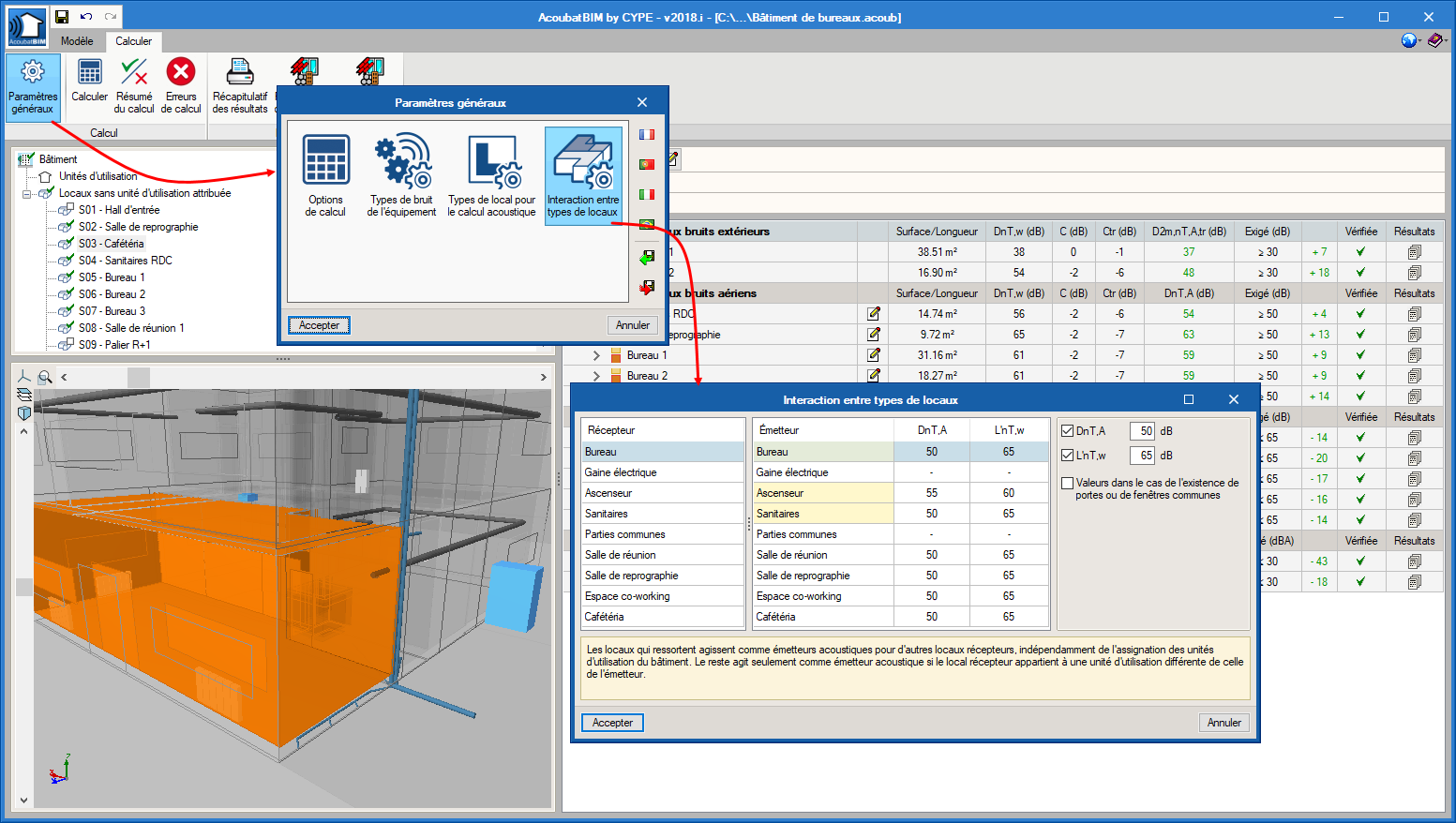Maximize the Interaction entre types de locaux dialog
This screenshot has height=823, width=1456.
pos(1189,399)
